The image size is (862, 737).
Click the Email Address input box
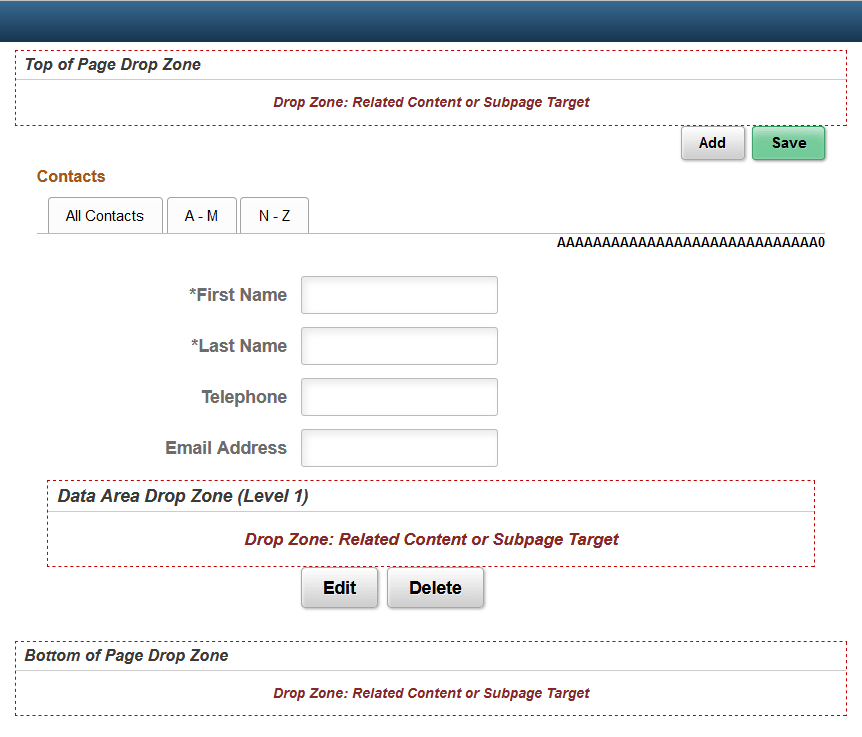(x=399, y=447)
